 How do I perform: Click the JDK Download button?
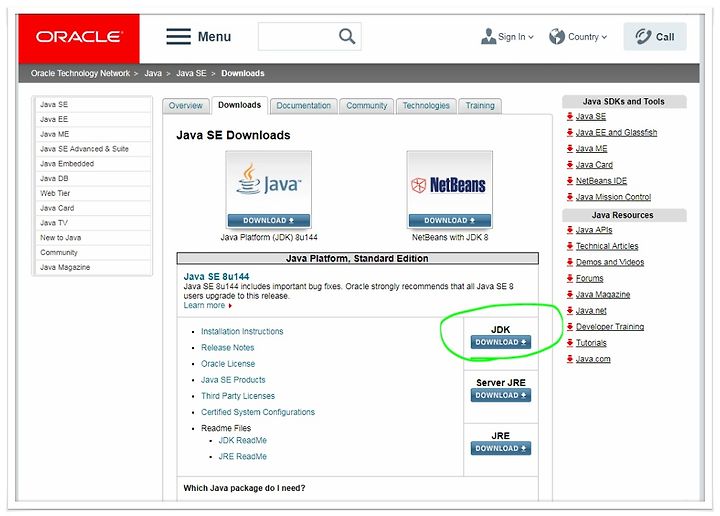pos(501,342)
